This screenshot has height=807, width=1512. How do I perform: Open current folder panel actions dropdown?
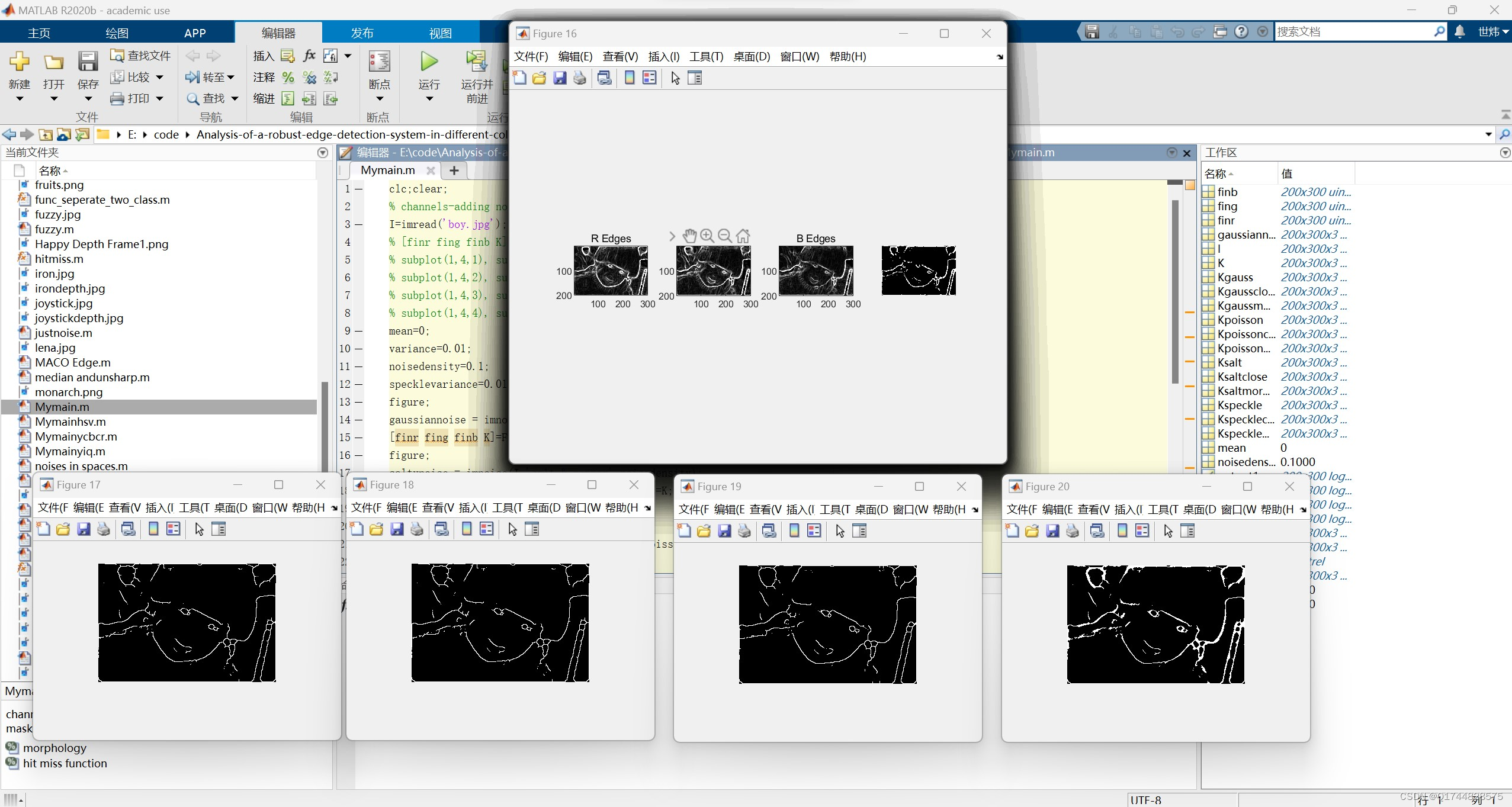tap(323, 153)
